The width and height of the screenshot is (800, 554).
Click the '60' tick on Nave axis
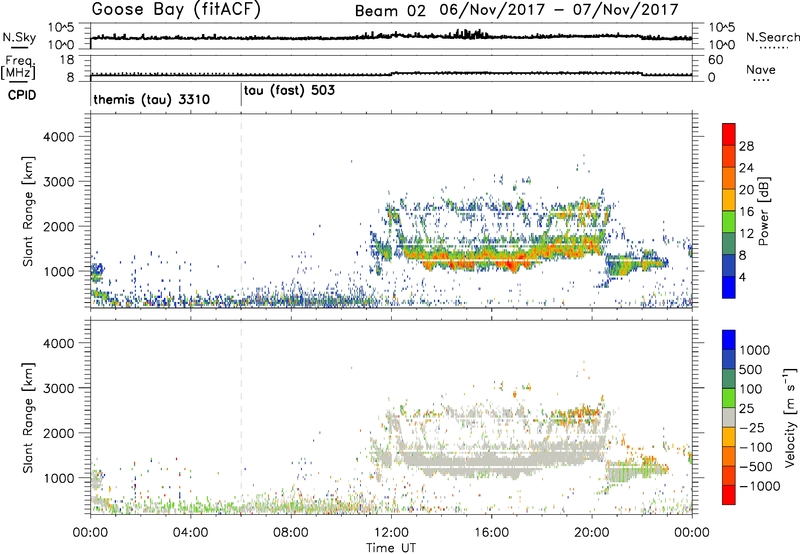pyautogui.click(x=715, y=60)
